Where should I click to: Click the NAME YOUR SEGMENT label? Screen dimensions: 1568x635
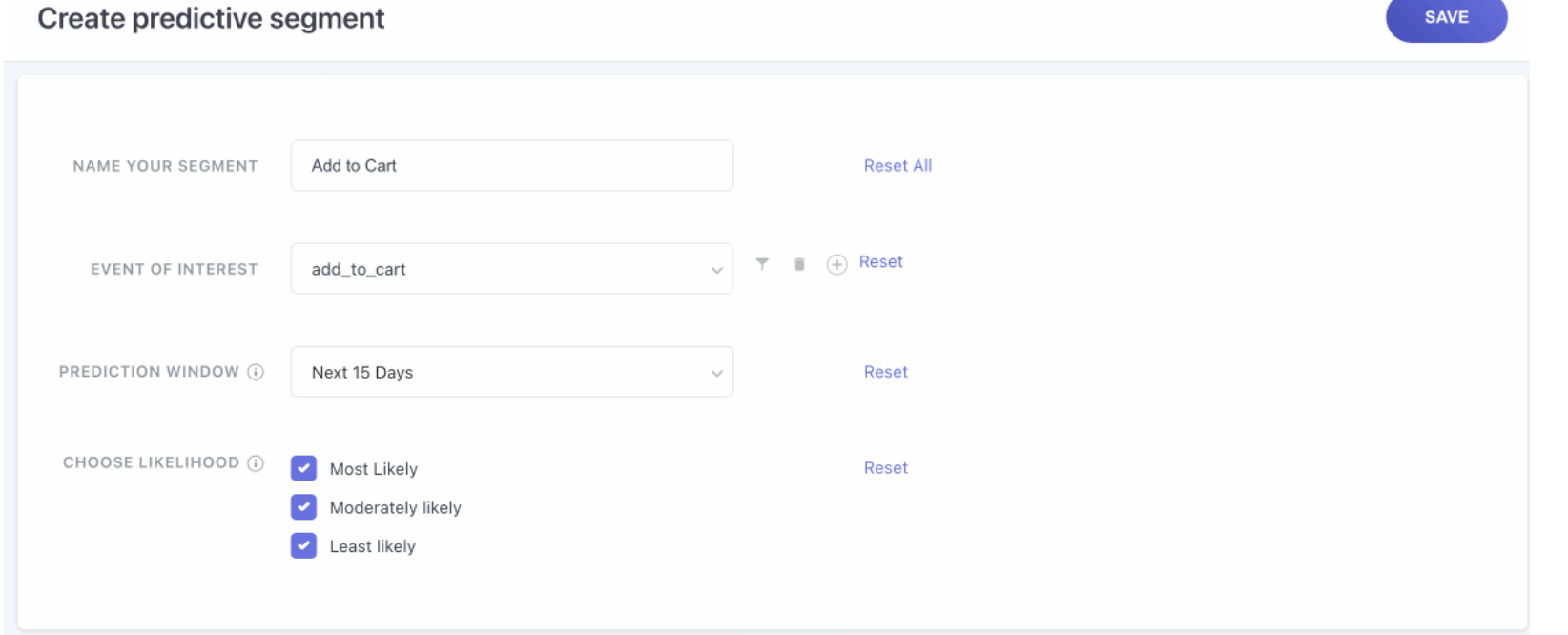pos(165,166)
